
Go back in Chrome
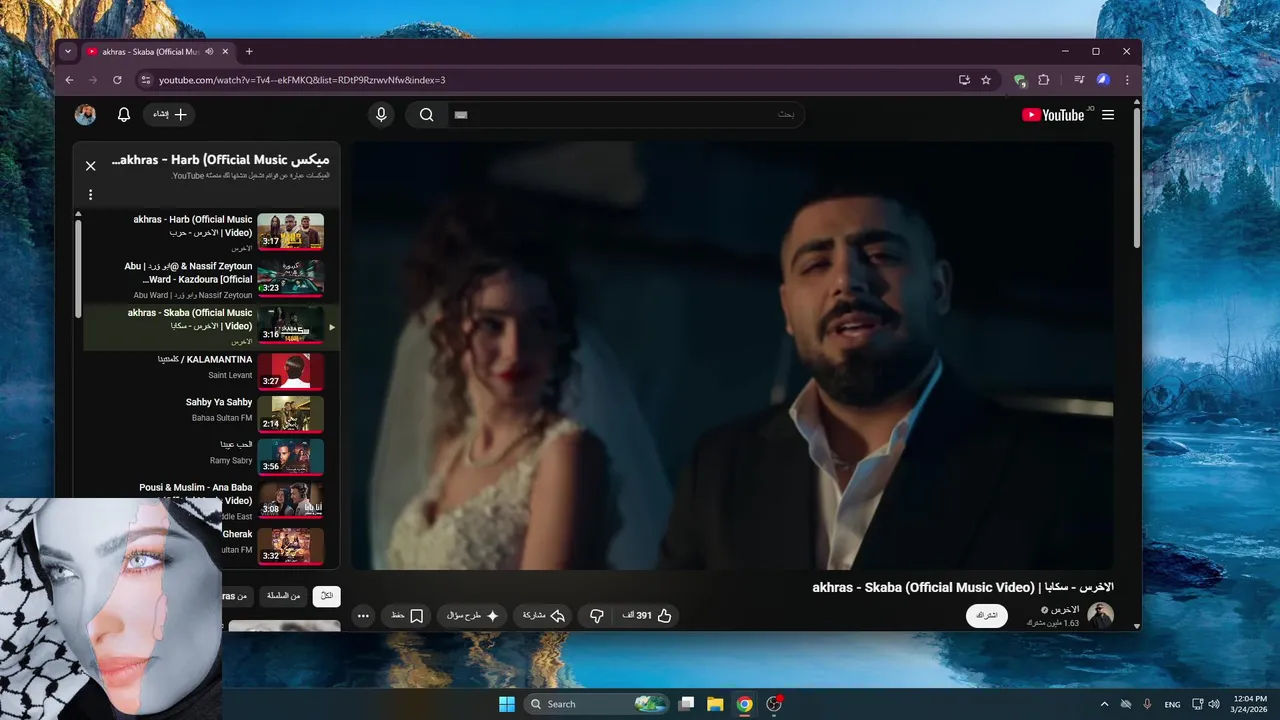point(70,80)
